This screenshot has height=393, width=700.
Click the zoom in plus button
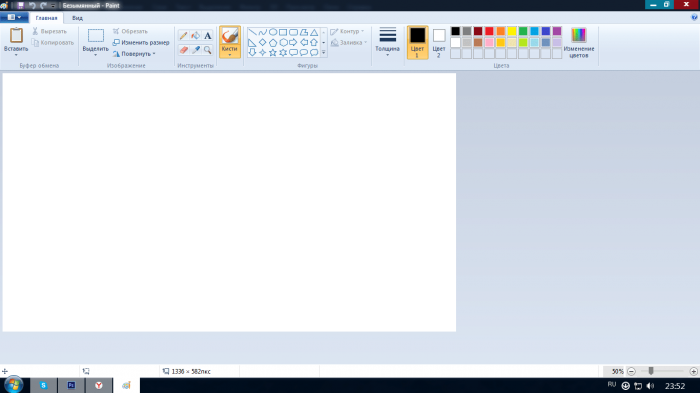693,372
